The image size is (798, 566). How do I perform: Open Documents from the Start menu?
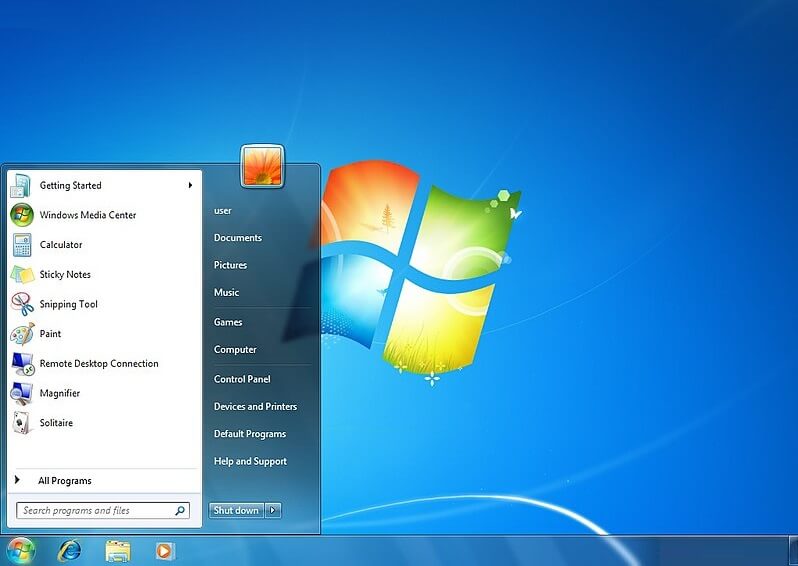click(238, 238)
